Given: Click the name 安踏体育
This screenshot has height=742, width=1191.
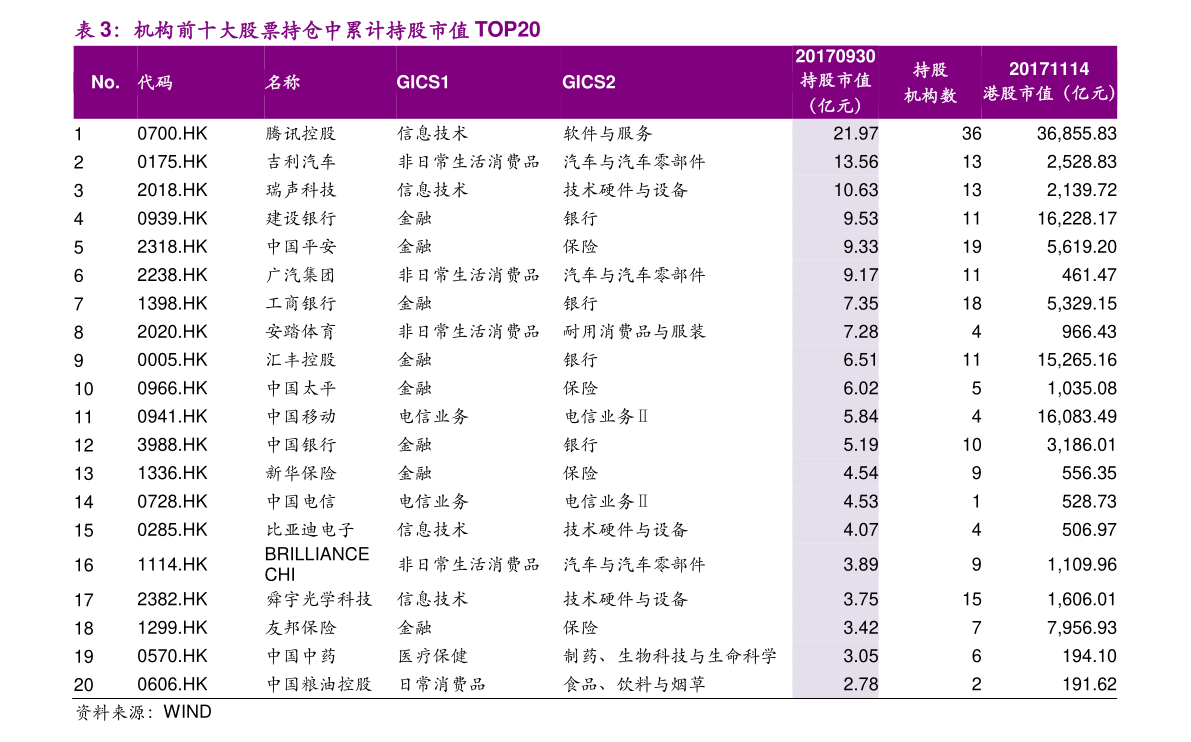Looking at the screenshot, I should pos(301,332).
